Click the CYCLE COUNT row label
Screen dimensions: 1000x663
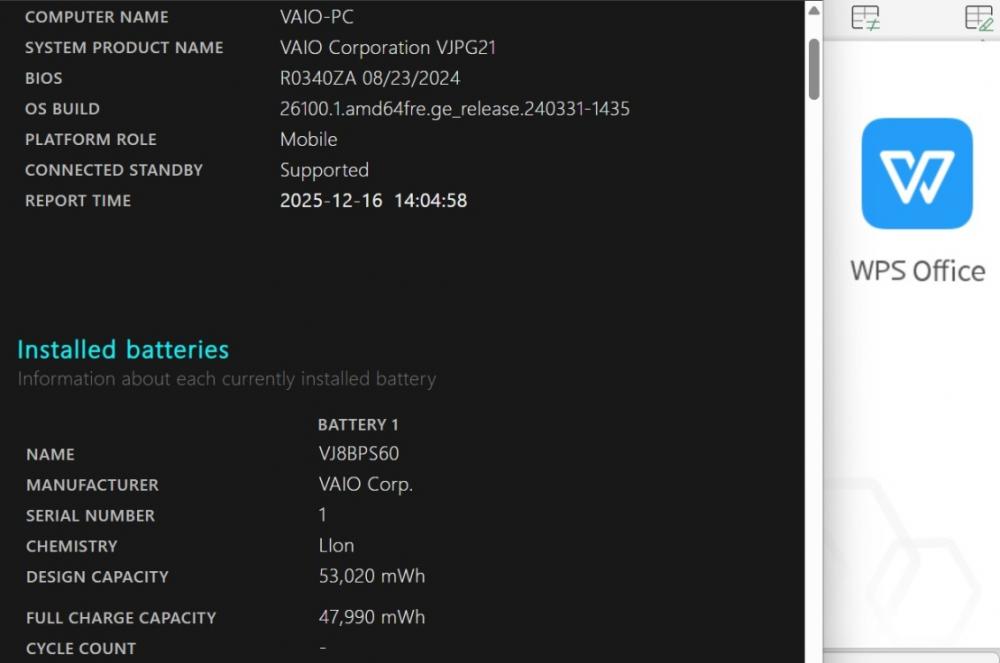click(x=81, y=649)
